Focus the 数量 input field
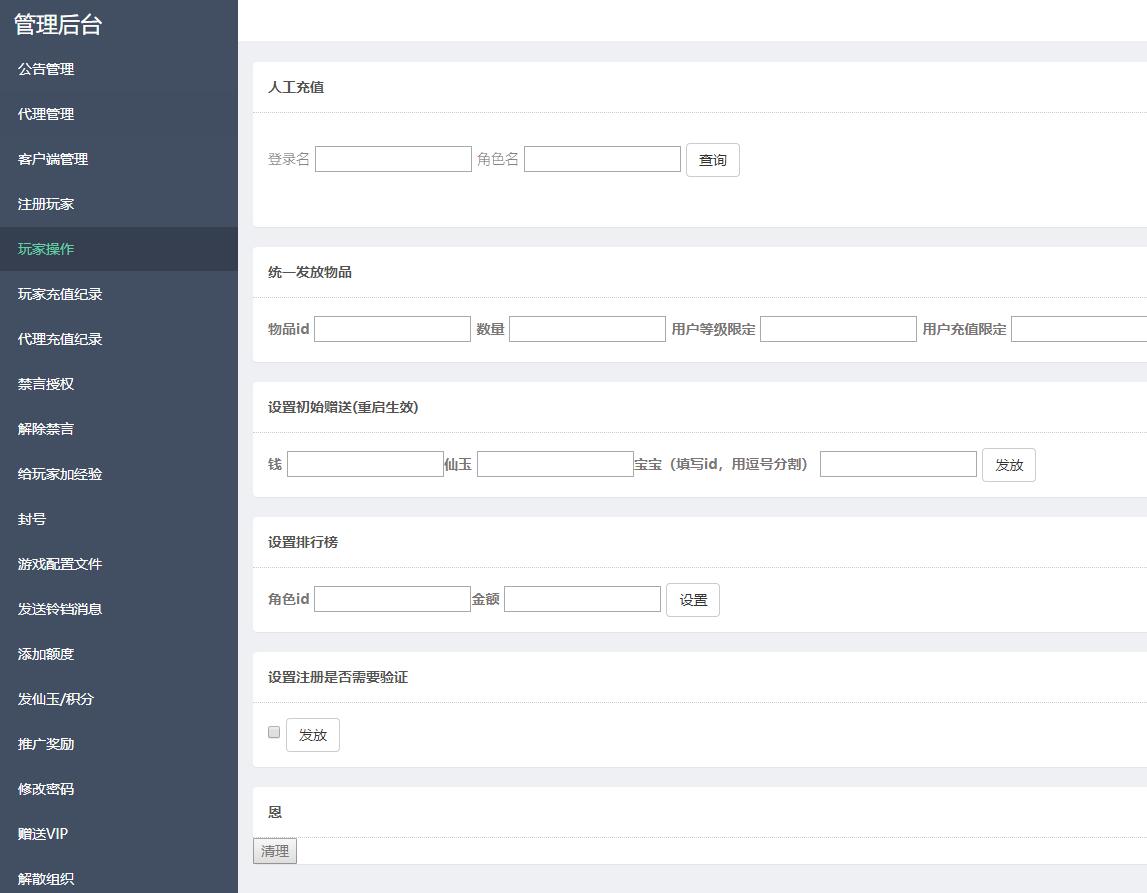Viewport: 1147px width, 893px height. point(587,329)
